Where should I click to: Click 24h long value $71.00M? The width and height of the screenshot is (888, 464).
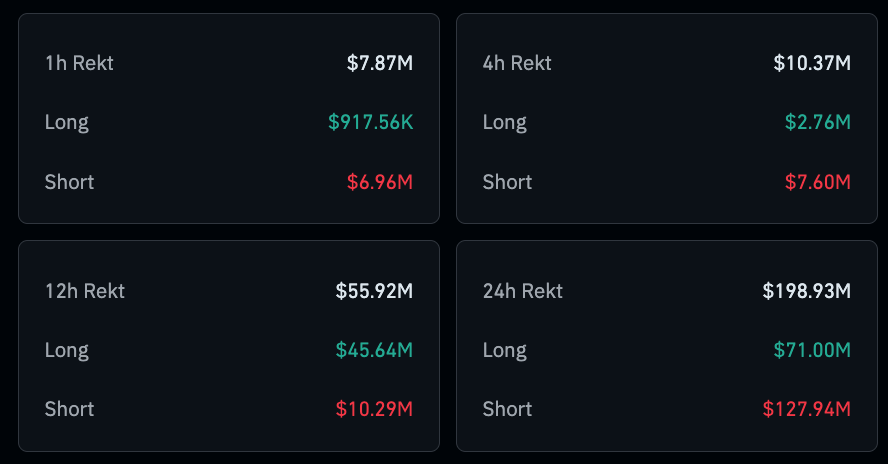812,350
